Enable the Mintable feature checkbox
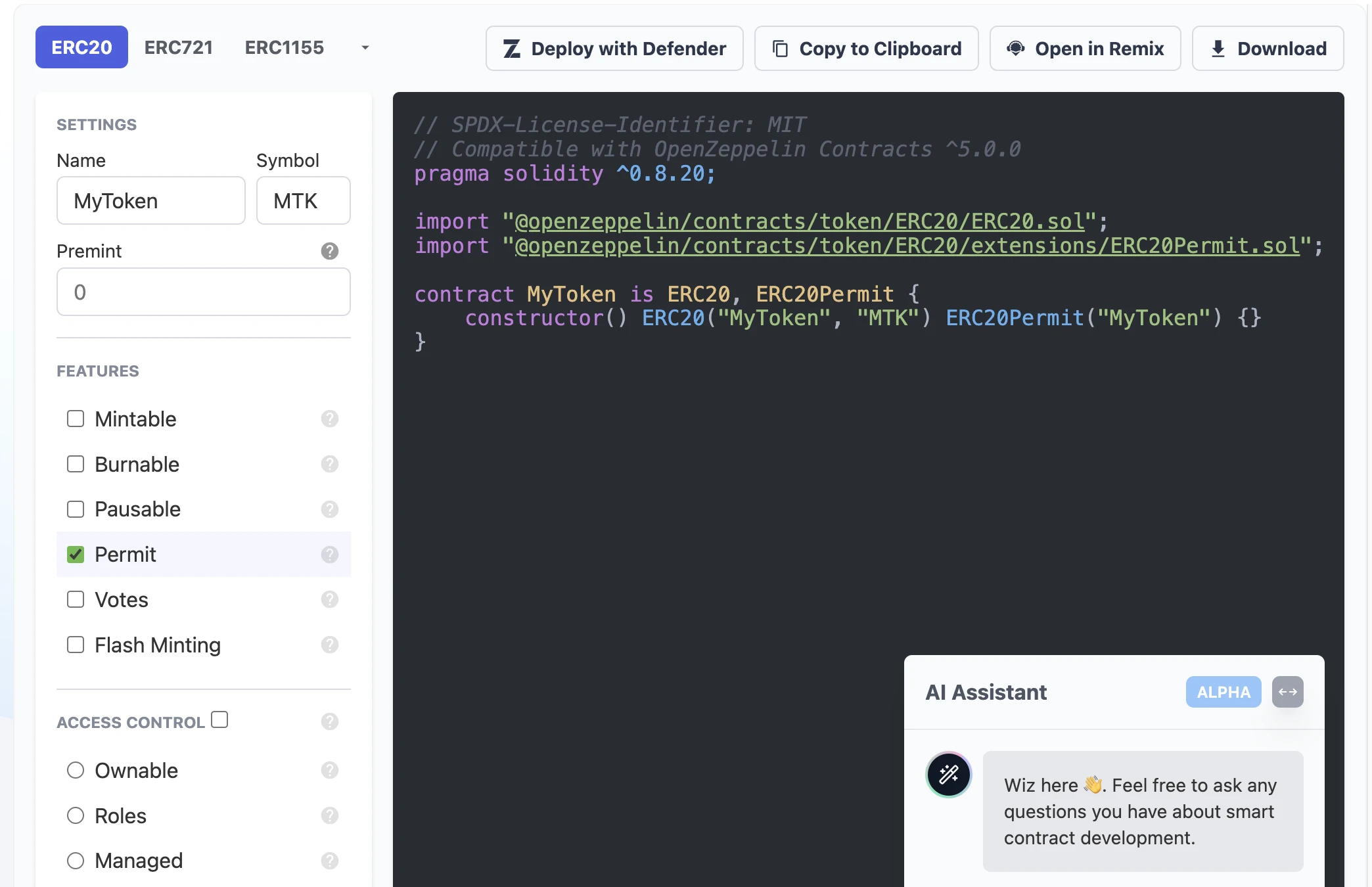 (76, 418)
